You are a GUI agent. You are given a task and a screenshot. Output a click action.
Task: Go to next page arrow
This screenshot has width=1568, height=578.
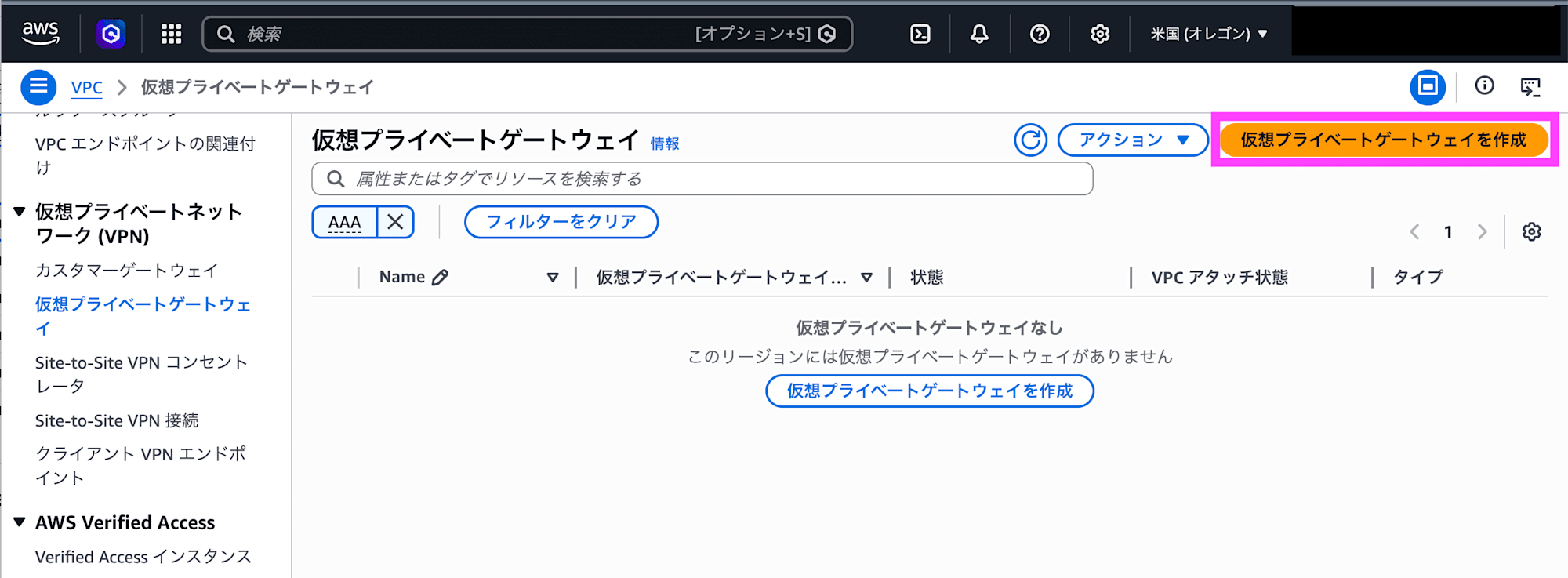coord(1482,232)
